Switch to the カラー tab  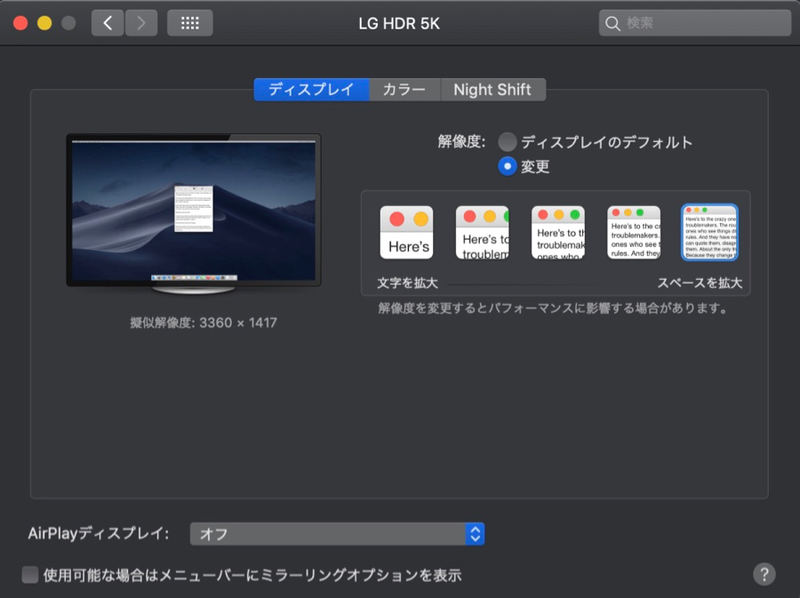405,90
